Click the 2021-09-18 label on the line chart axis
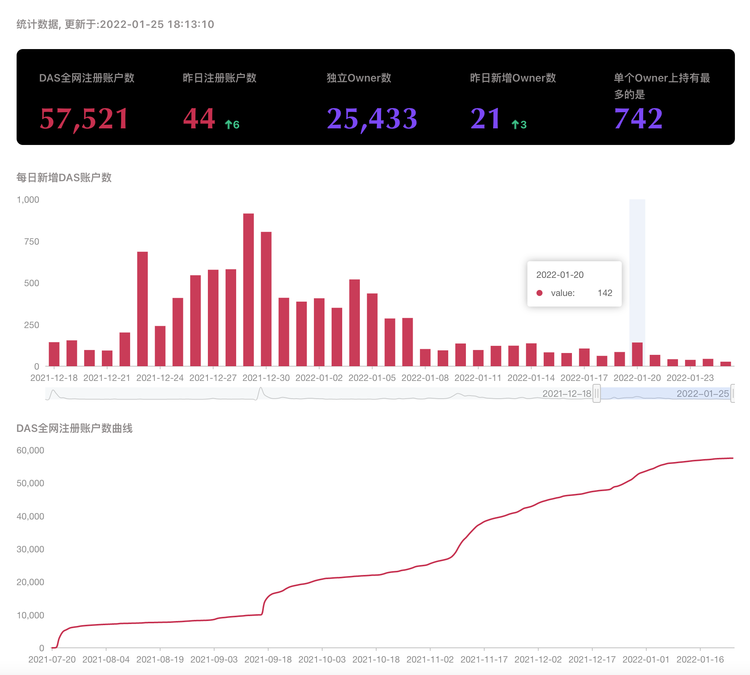 [268, 659]
